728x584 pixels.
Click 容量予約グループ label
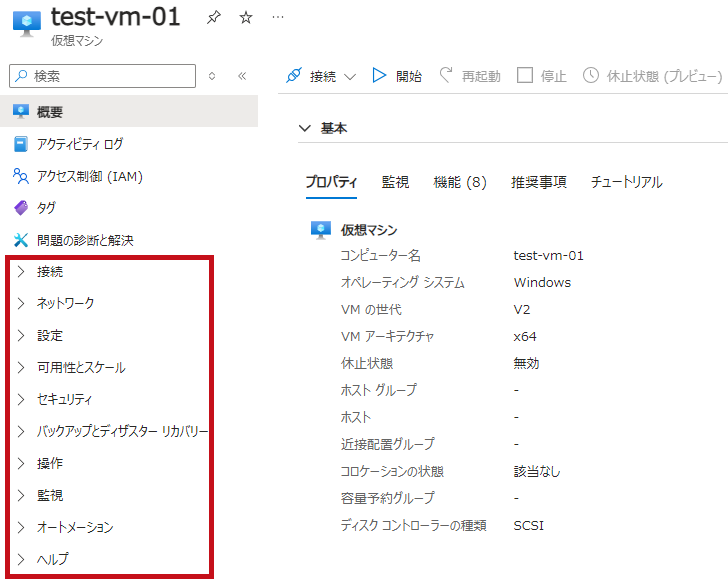coord(388,499)
